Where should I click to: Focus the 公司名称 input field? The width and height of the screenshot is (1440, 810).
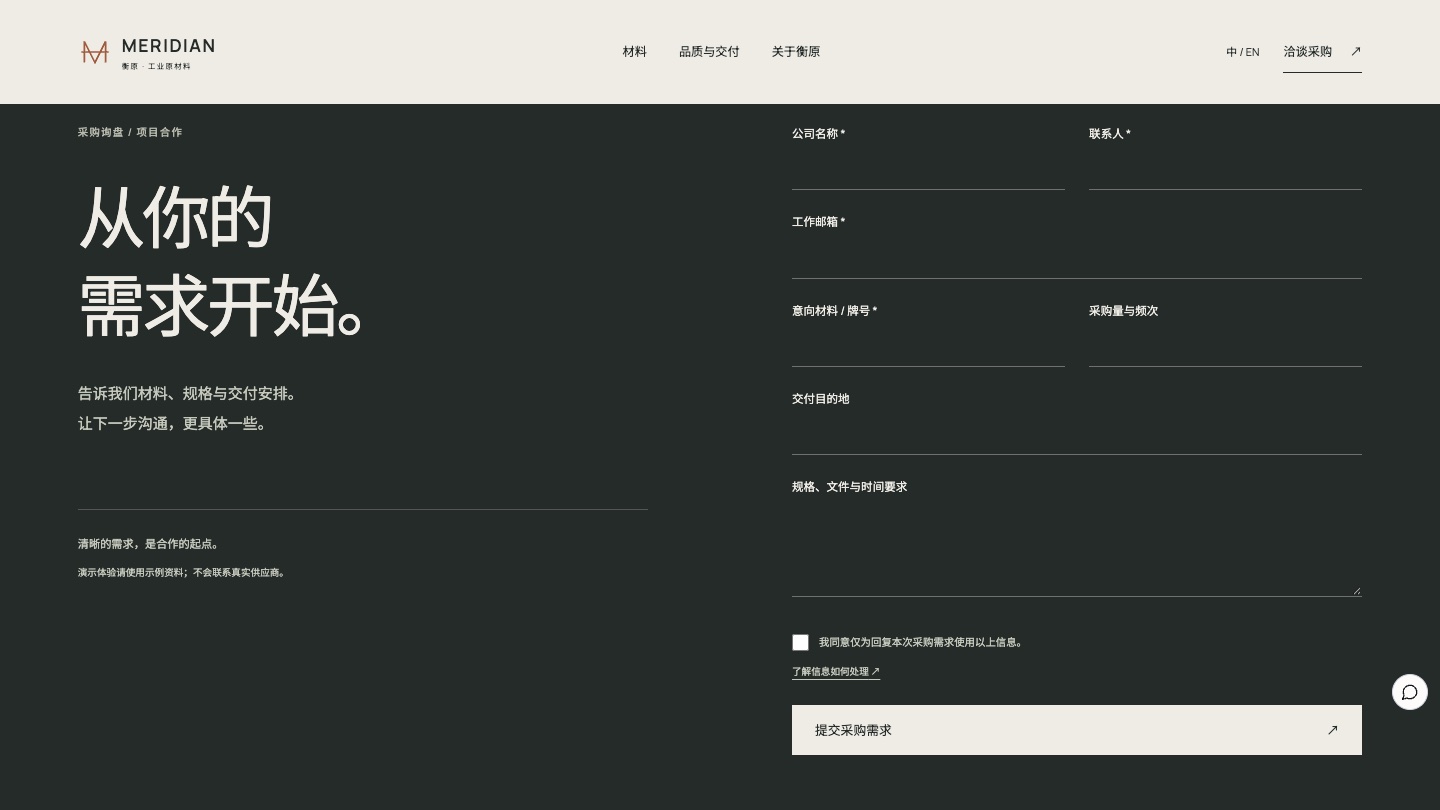point(928,169)
